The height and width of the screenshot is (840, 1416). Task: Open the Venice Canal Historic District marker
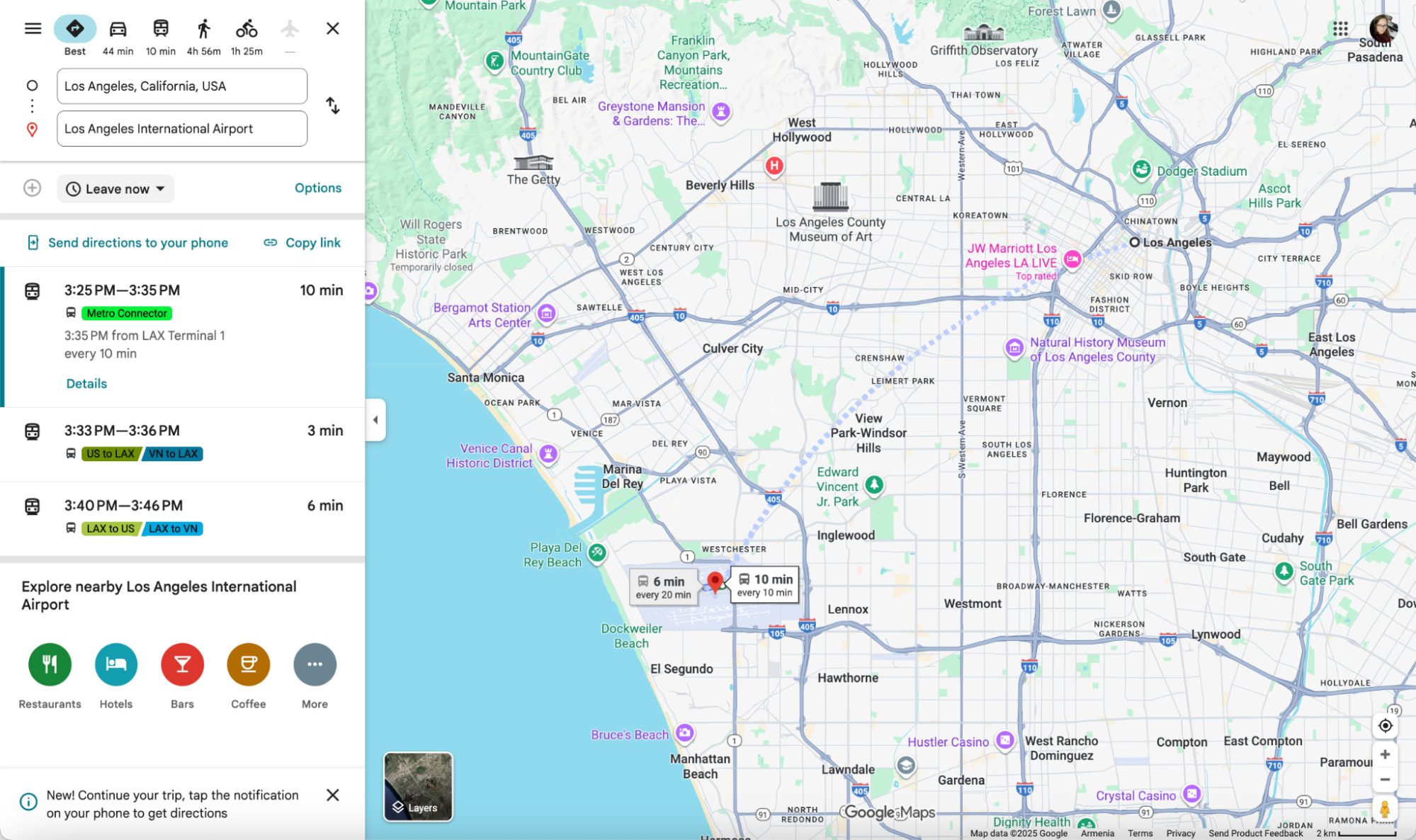548,453
